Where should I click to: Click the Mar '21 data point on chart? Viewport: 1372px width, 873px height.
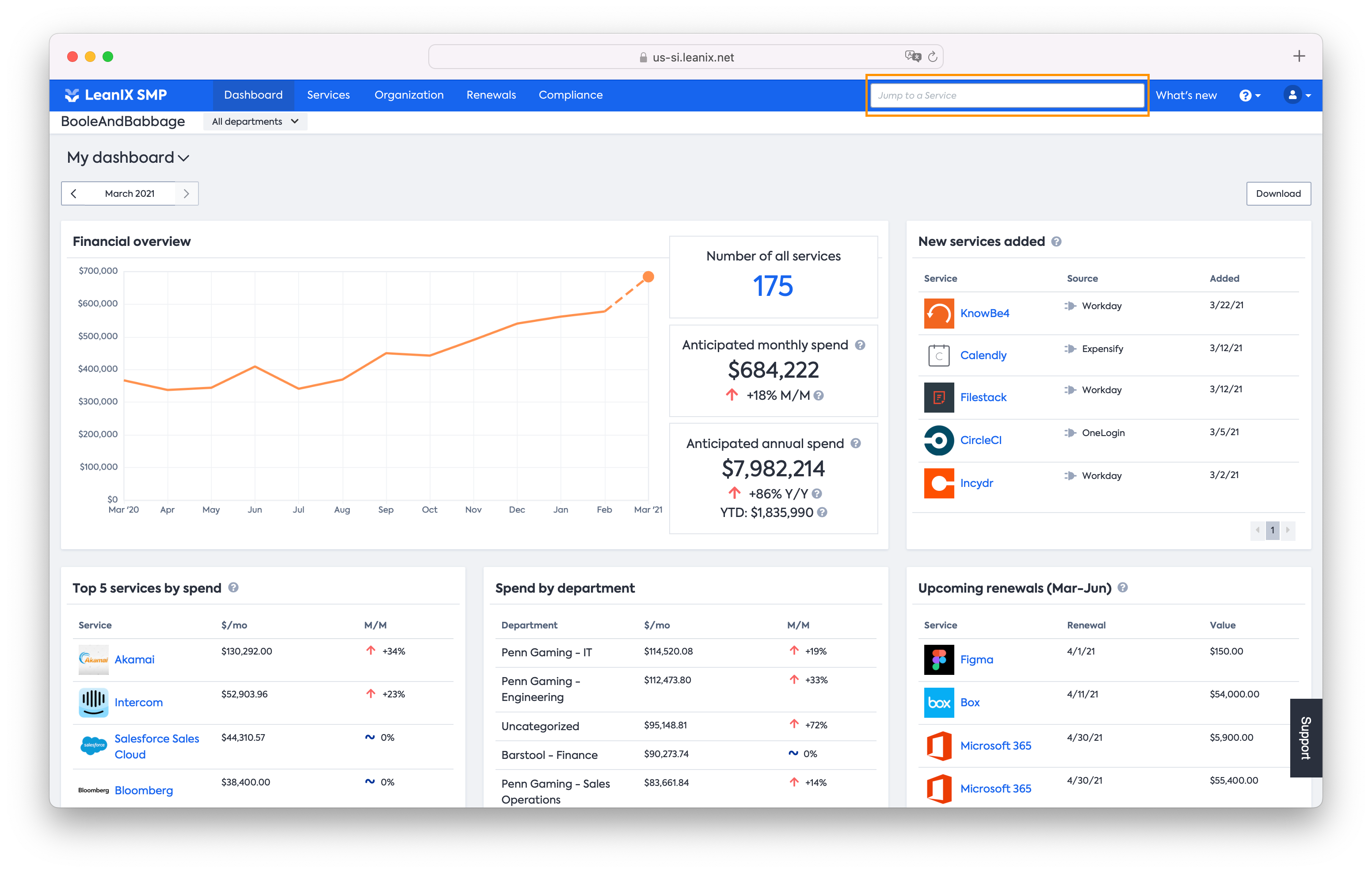648,277
